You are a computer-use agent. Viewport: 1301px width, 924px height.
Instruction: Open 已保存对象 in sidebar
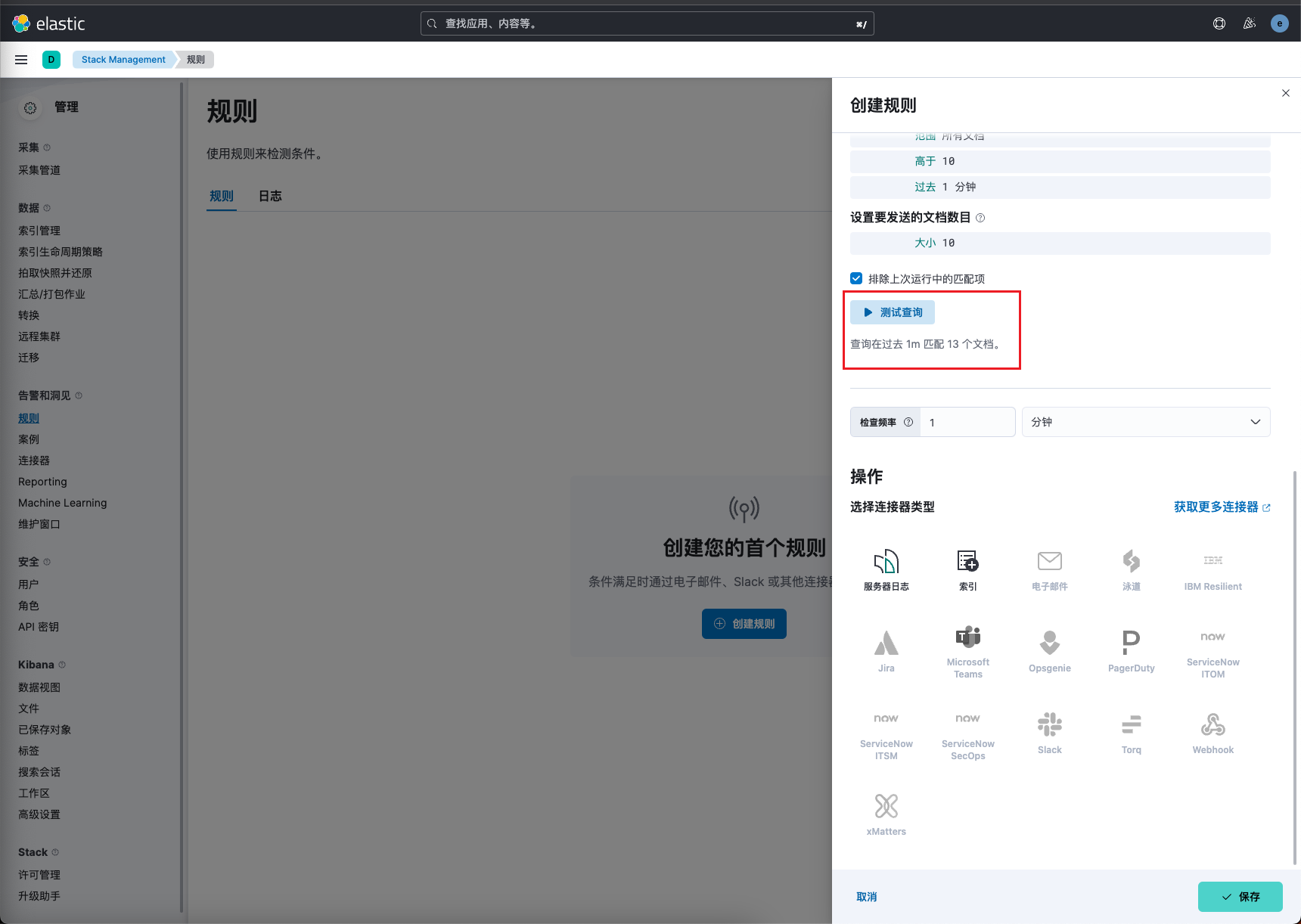click(x=45, y=730)
